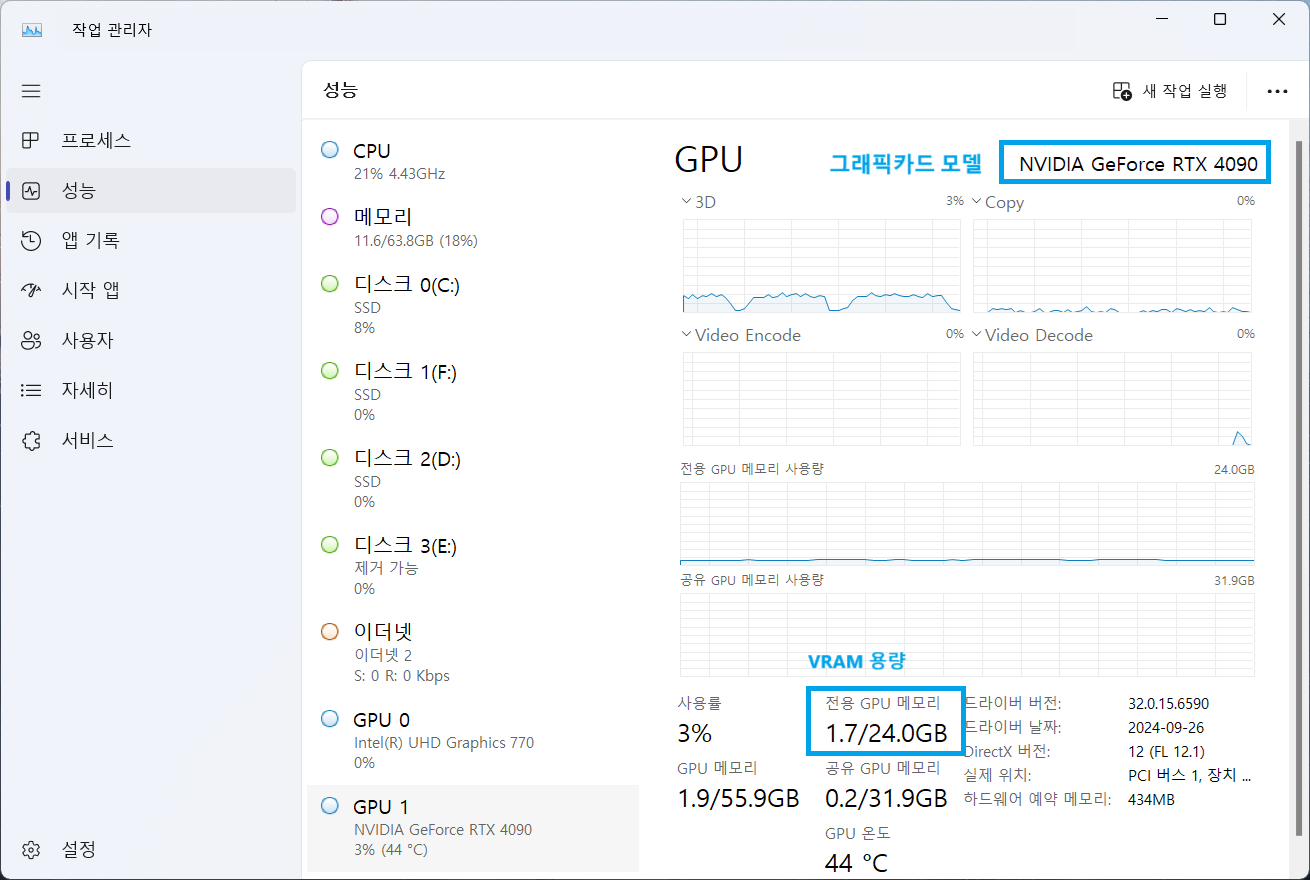
Task: Click the 디스크 1(F:) green circle indicator
Action: (330, 371)
